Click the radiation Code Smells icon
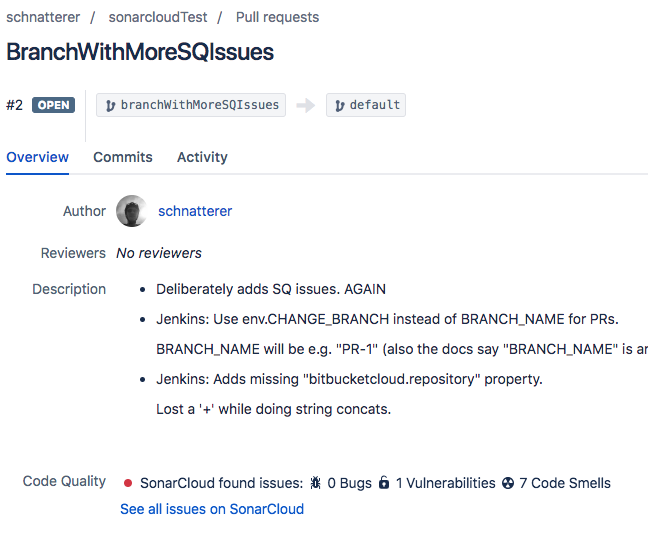Image resolution: width=648 pixels, height=533 pixels. click(508, 483)
